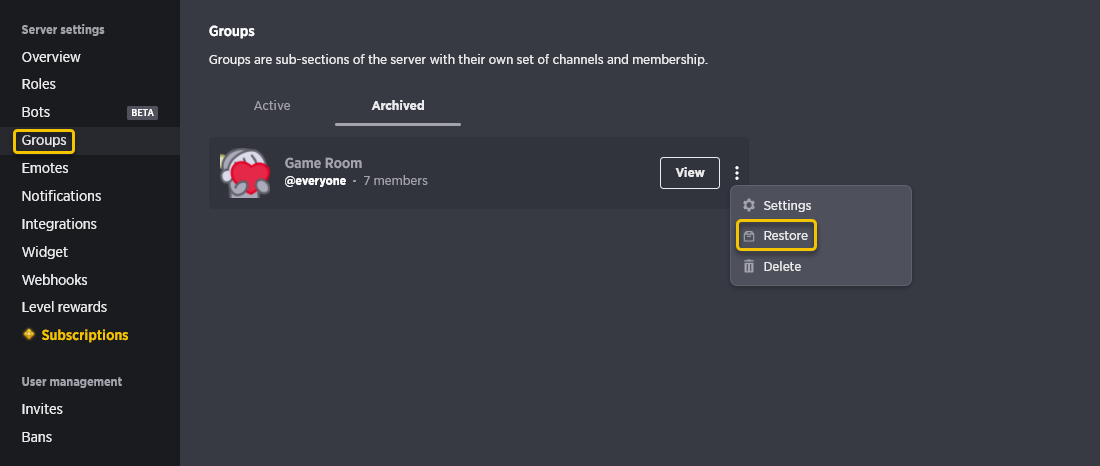Switch to the Active tab
Viewport: 1100px width, 466px height.
click(271, 106)
